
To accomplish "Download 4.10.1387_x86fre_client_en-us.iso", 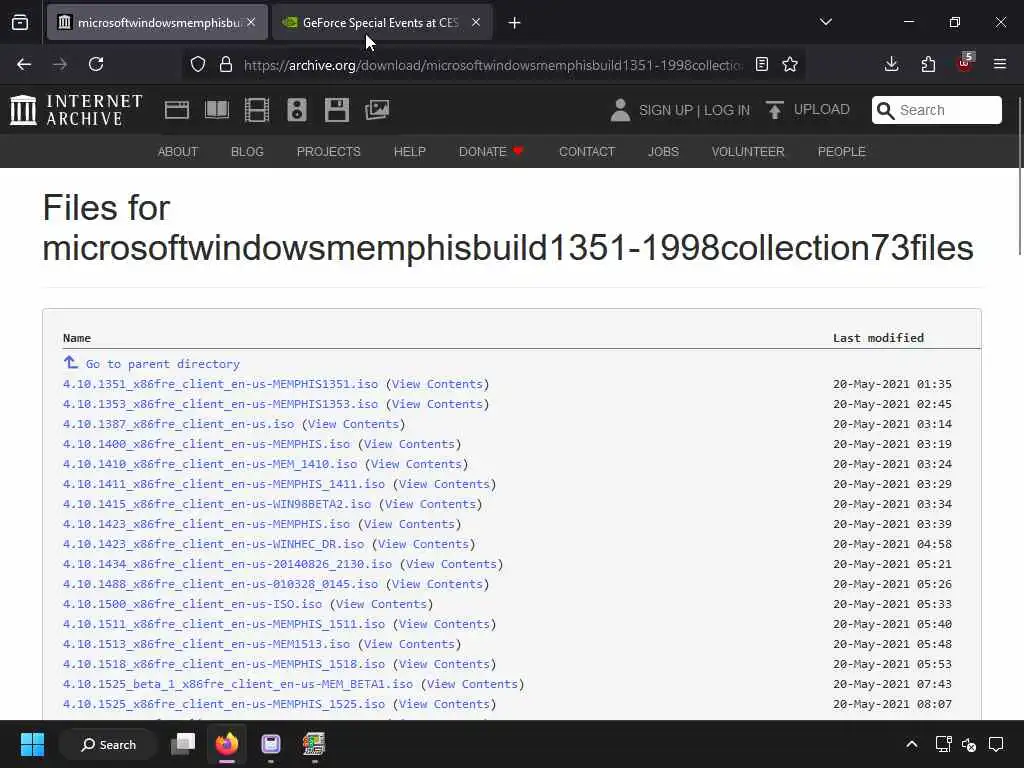I will click(178, 424).
